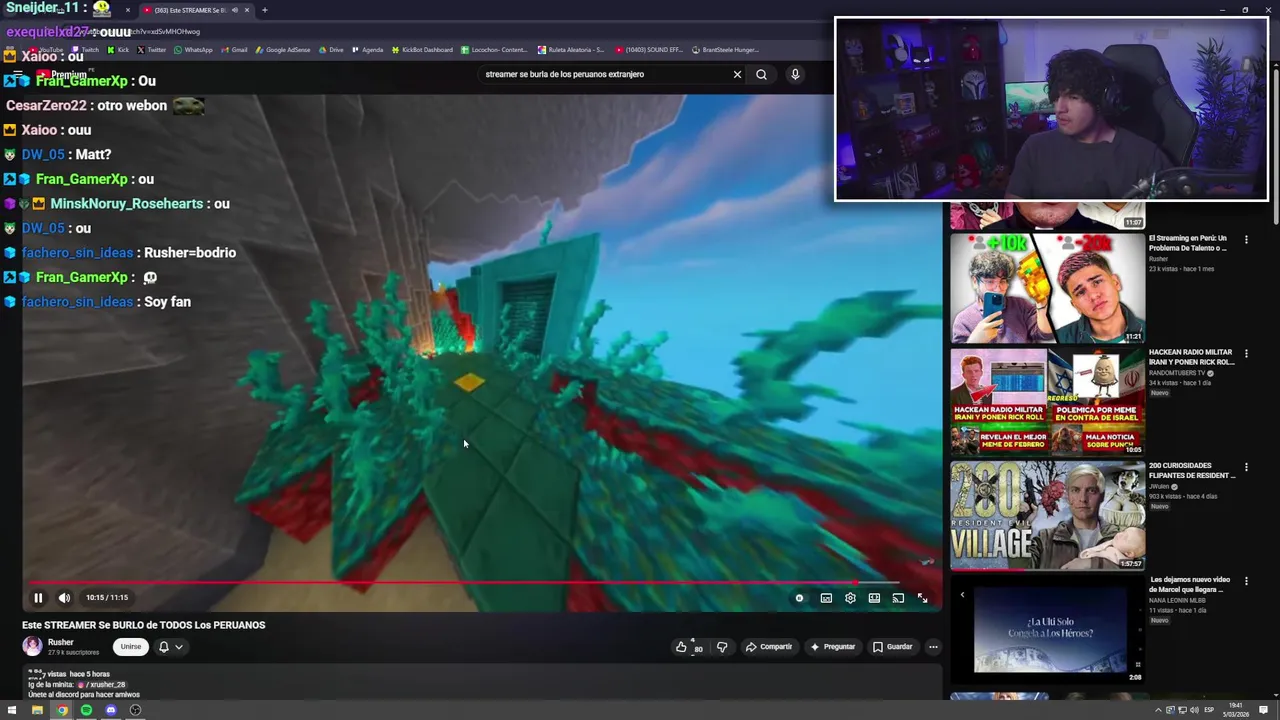Open the Gmail bookmark
The image size is (1280, 720).
234,50
